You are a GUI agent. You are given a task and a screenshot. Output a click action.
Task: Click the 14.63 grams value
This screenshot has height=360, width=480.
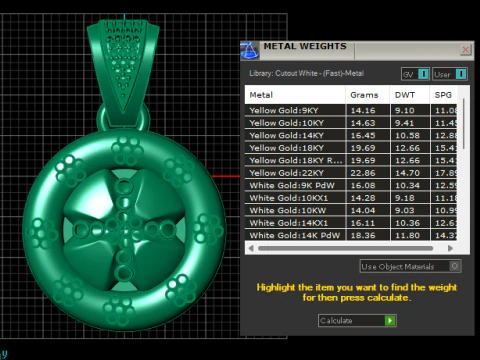[x=363, y=123]
